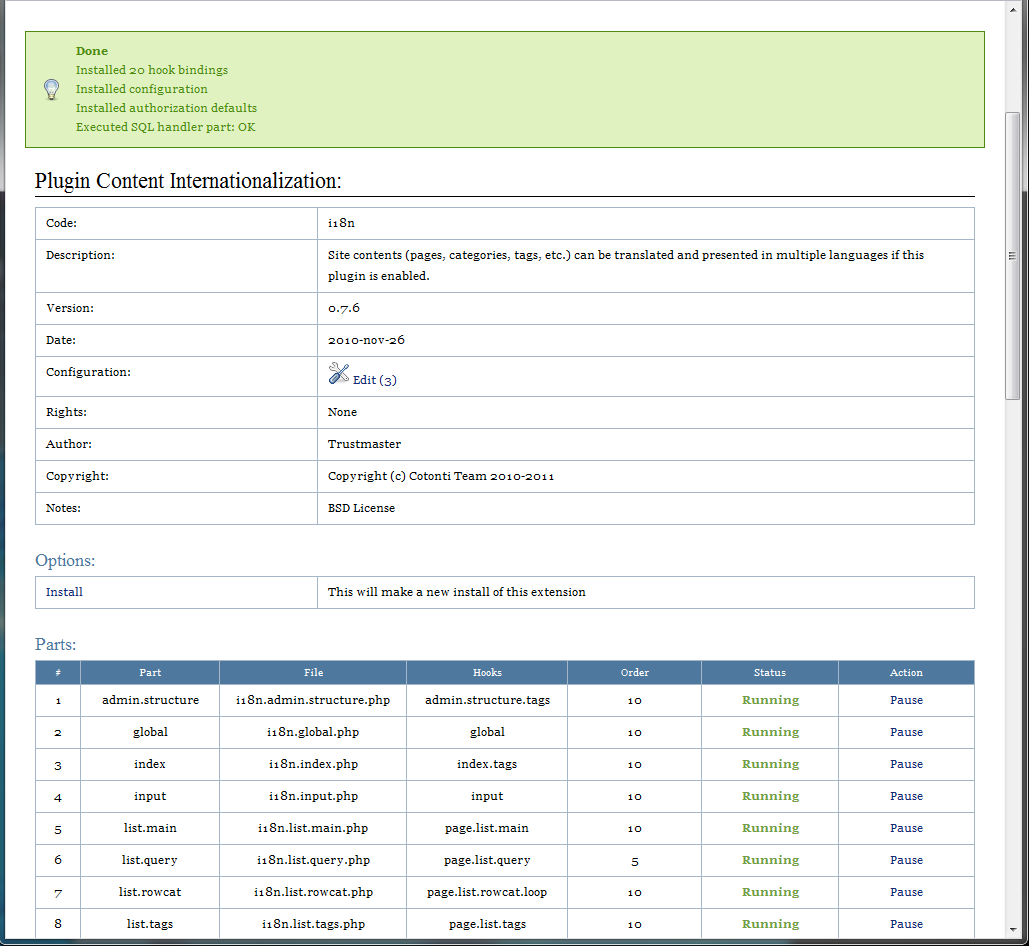Click the Done message title
This screenshot has height=946, width=1029.
click(92, 51)
